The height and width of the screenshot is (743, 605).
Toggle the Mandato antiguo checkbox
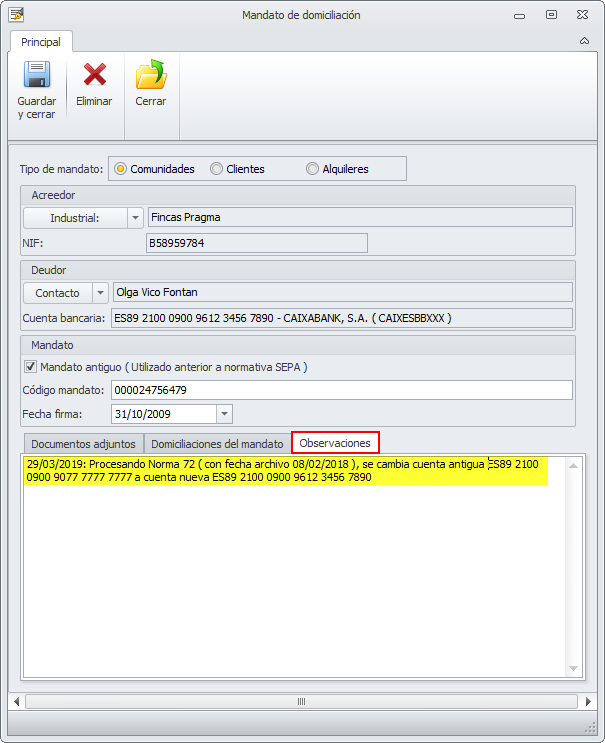(x=30, y=366)
